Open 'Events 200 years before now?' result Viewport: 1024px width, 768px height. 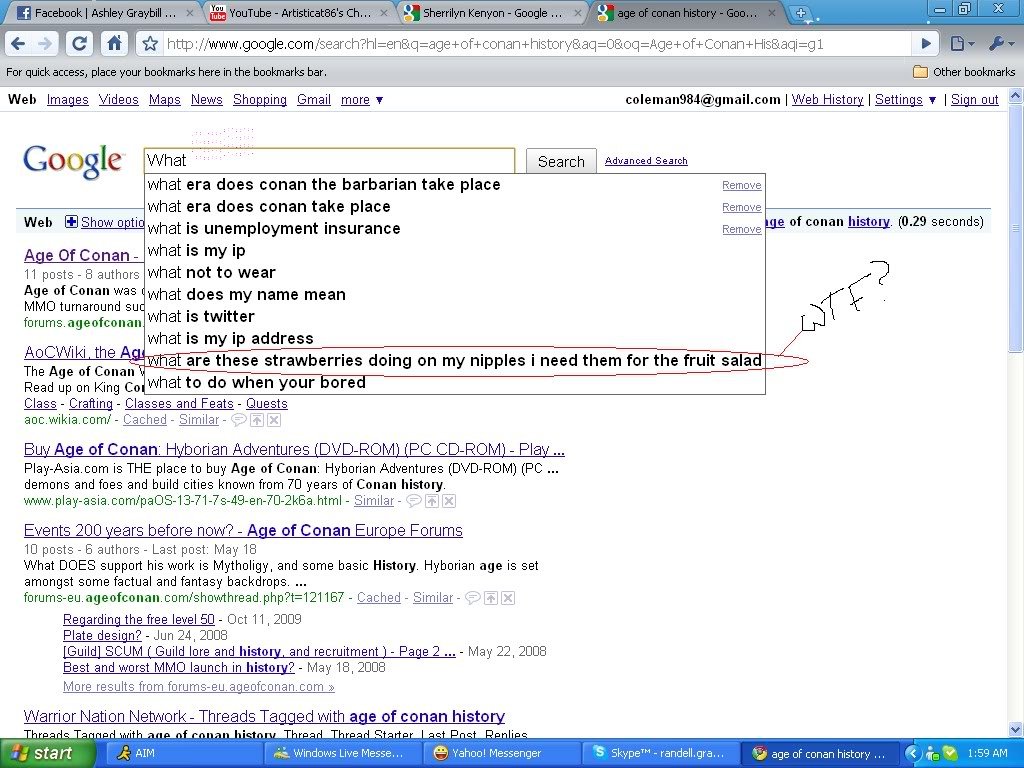[243, 530]
